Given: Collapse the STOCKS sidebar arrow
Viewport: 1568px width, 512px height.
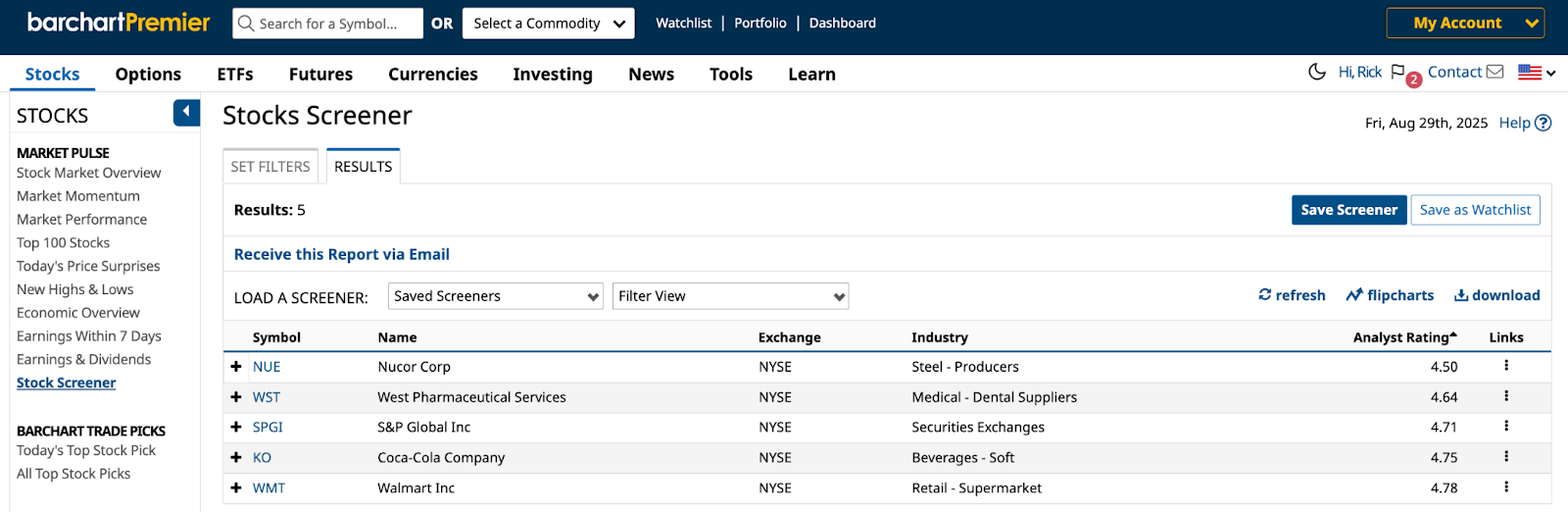Looking at the screenshot, I should 186,113.
